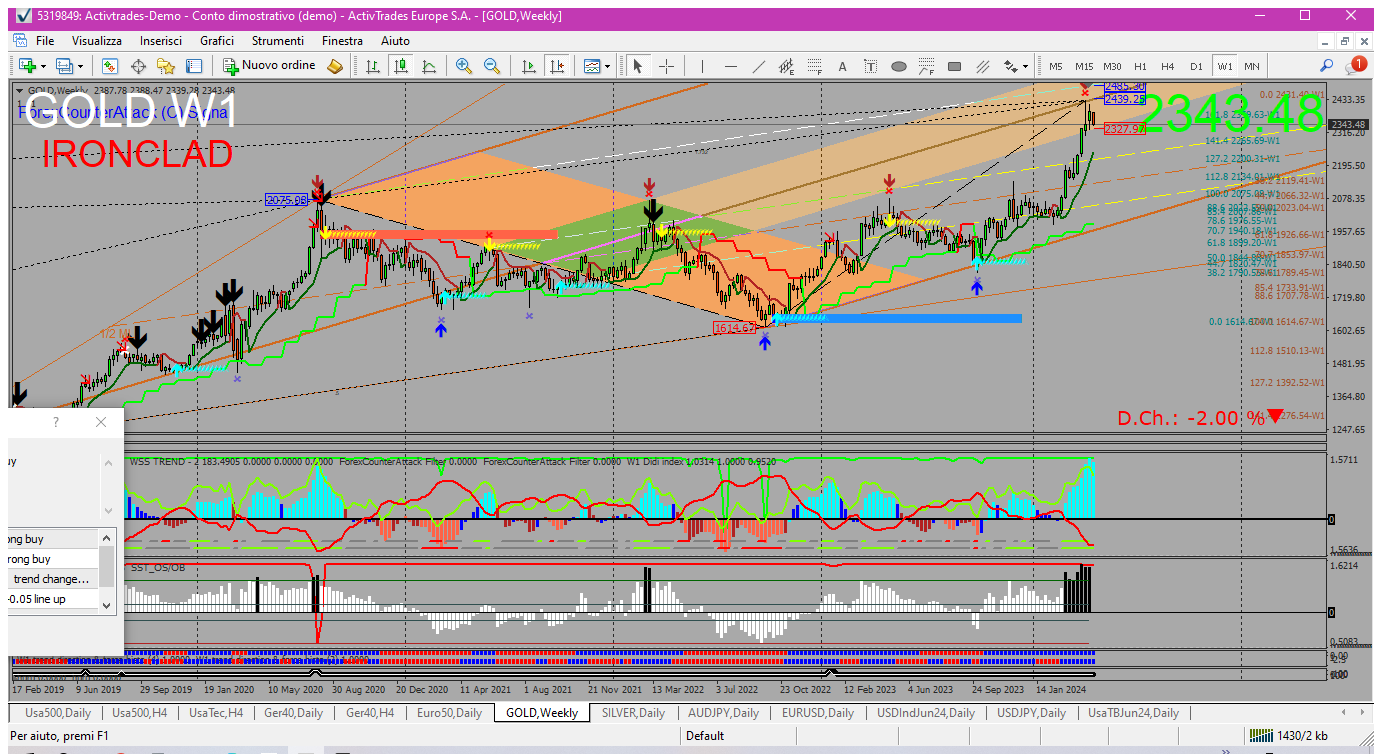1382x754 pixels.
Task: Open the search magnifier icon
Action: (x=1327, y=66)
